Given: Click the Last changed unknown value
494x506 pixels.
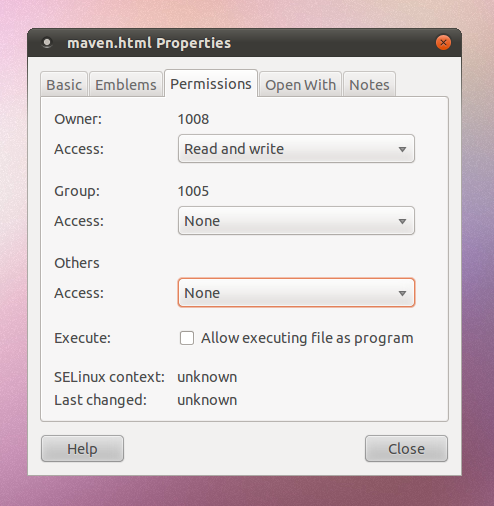Looking at the screenshot, I should pos(207,400).
